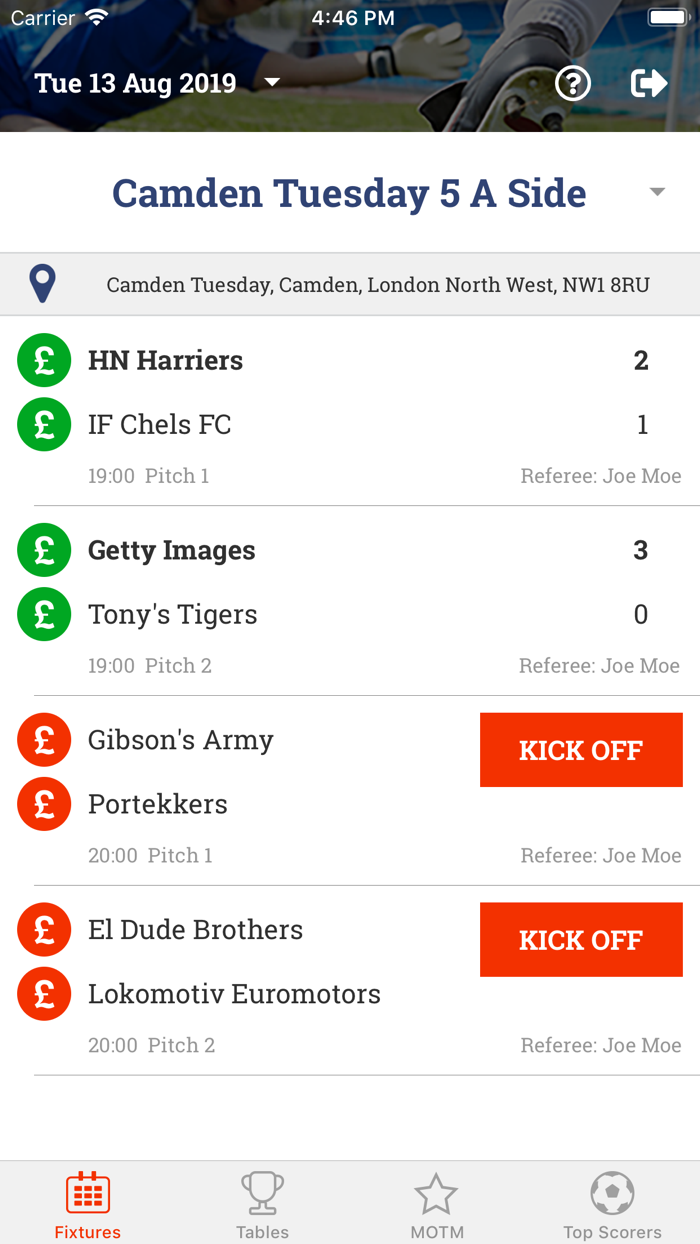Tap the Tables trophy icon
The width and height of the screenshot is (700, 1244).
point(262,1193)
